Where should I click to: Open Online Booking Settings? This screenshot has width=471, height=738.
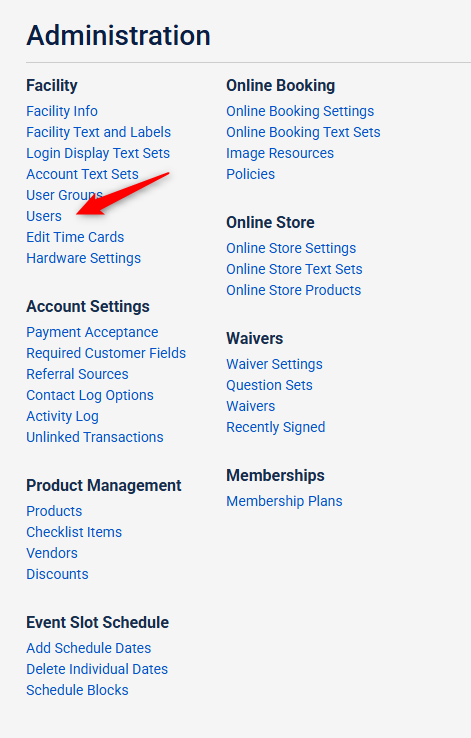pos(300,111)
